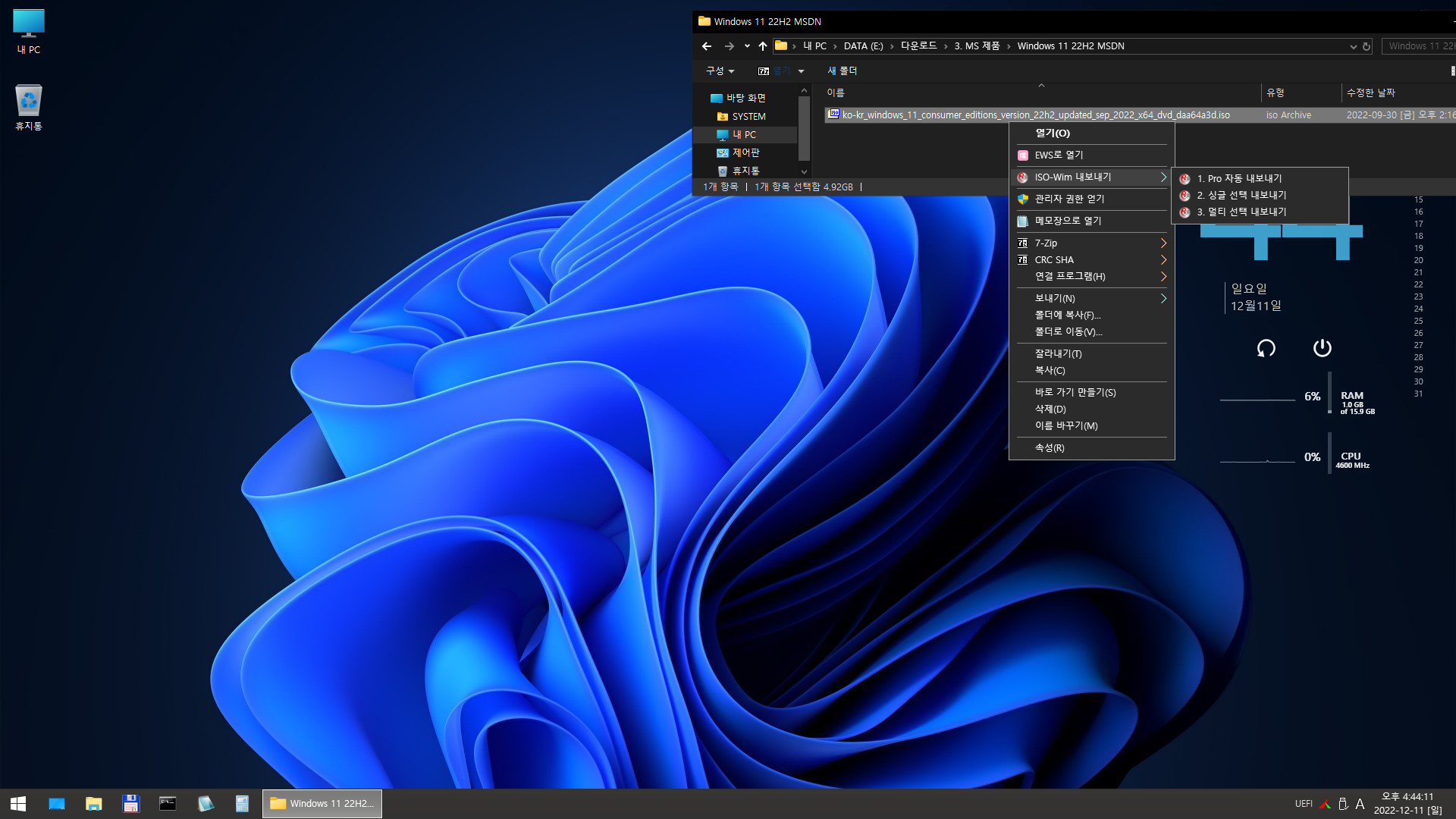Select 휴지통 in navigation pane
Image resolution: width=1456 pixels, height=819 pixels.
[x=739, y=171]
